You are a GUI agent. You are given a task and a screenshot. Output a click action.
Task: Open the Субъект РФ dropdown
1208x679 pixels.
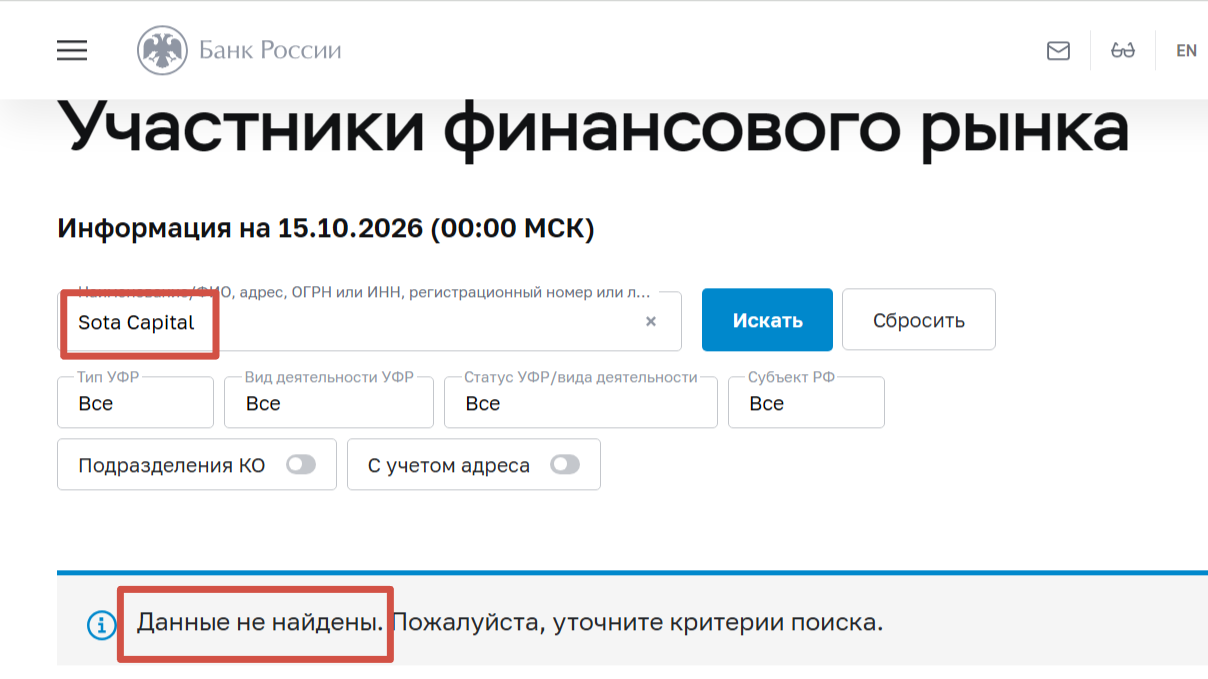pos(806,402)
